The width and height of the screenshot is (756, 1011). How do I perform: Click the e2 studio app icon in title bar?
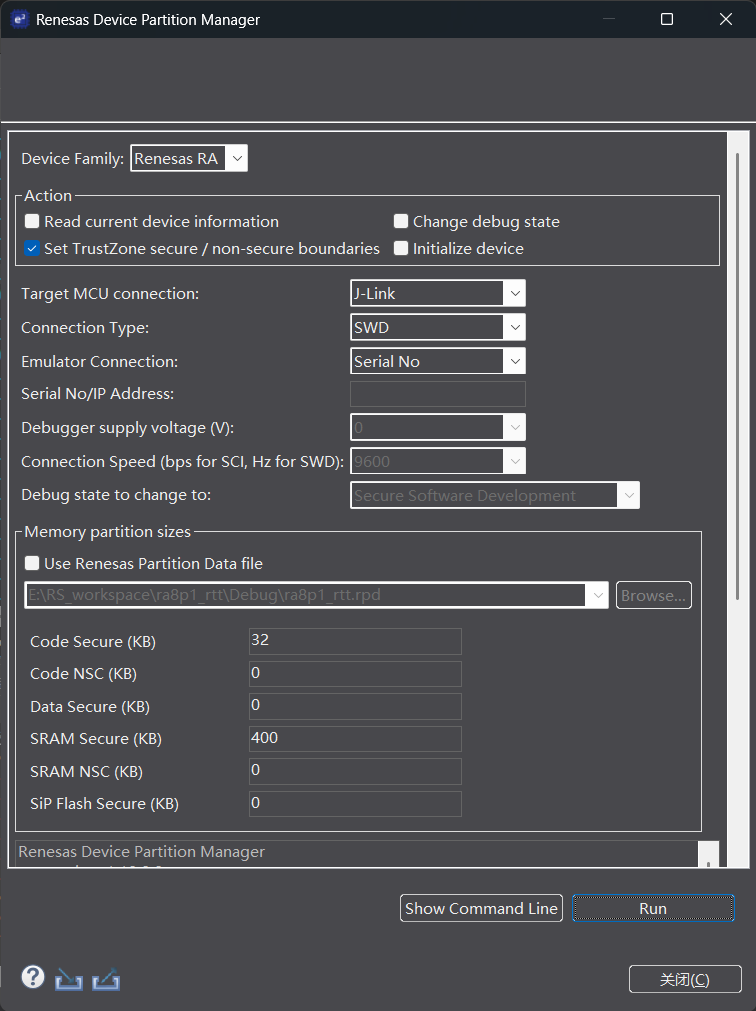click(19, 19)
